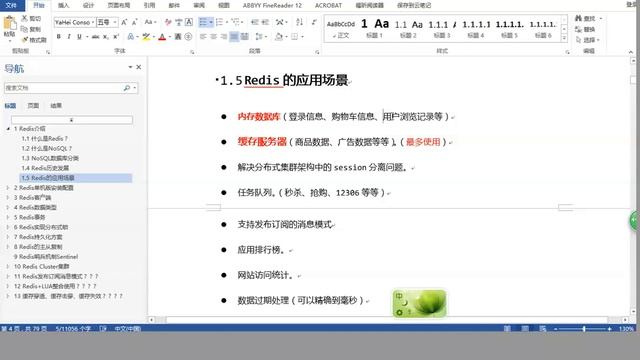Click the enclosed character circle icon
640x360 pixels.
click(188, 37)
